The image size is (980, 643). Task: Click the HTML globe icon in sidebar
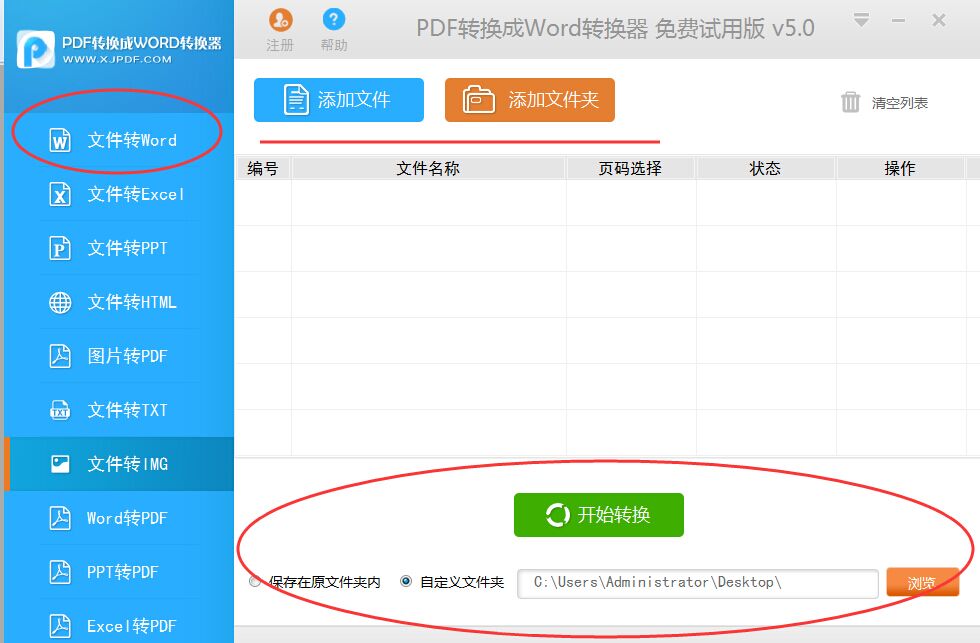(x=60, y=302)
